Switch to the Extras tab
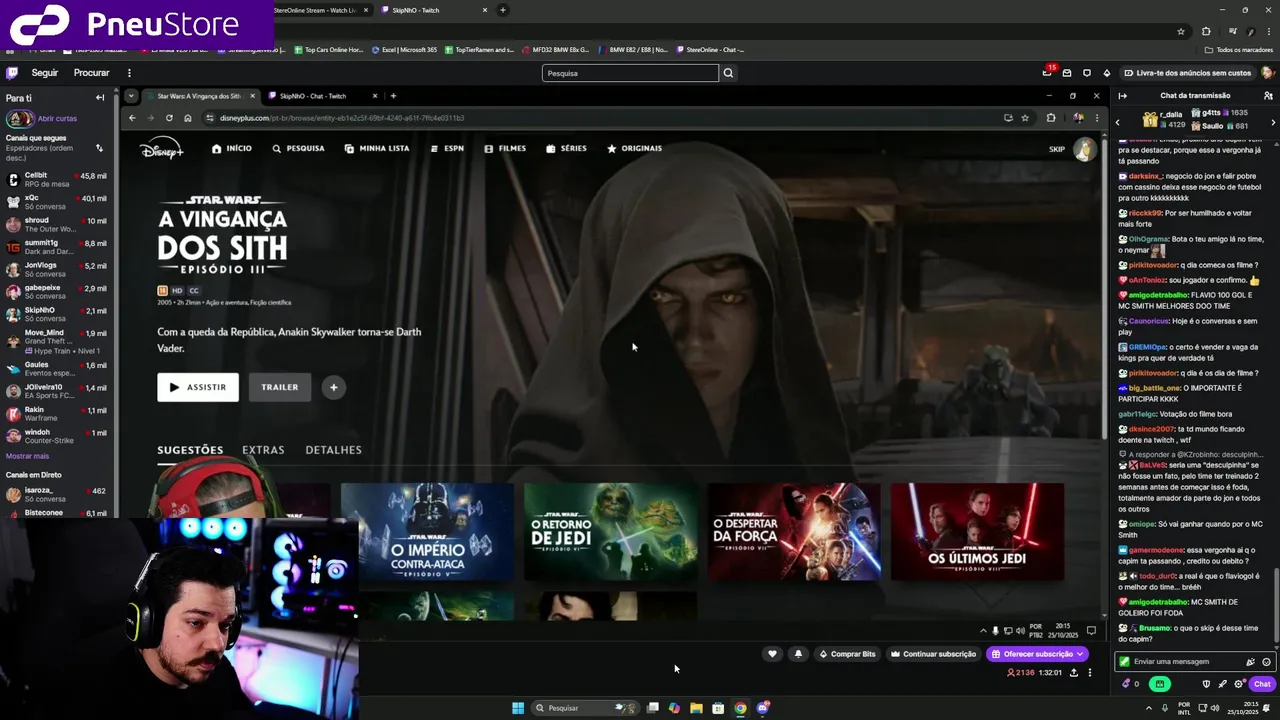 coord(263,450)
